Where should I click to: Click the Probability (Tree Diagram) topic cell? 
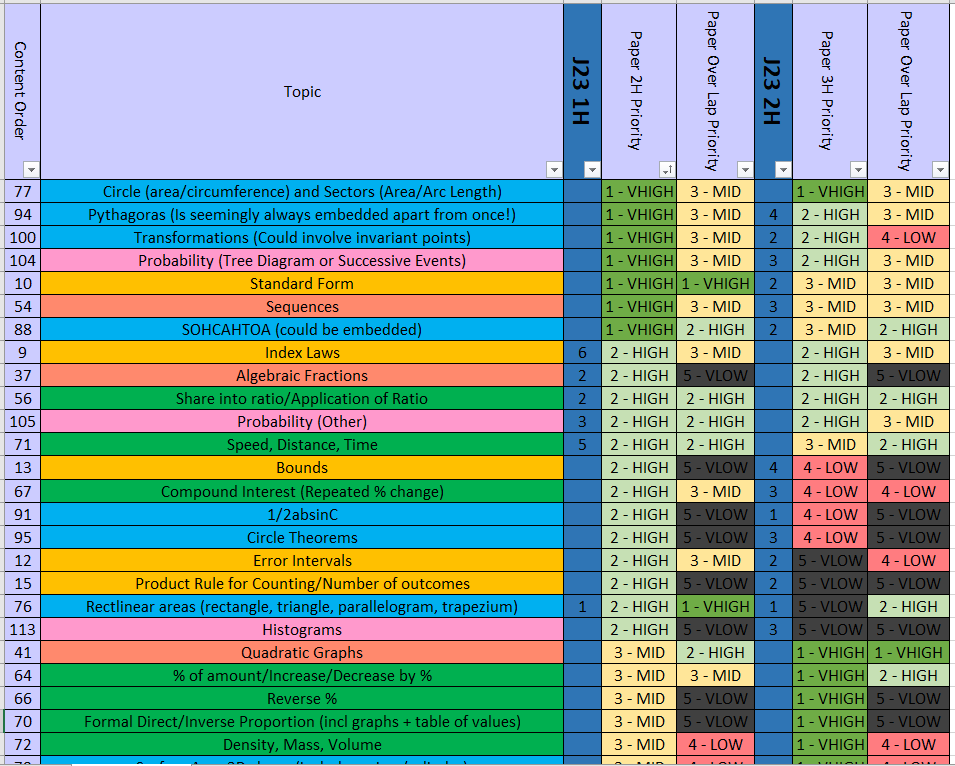(x=302, y=261)
